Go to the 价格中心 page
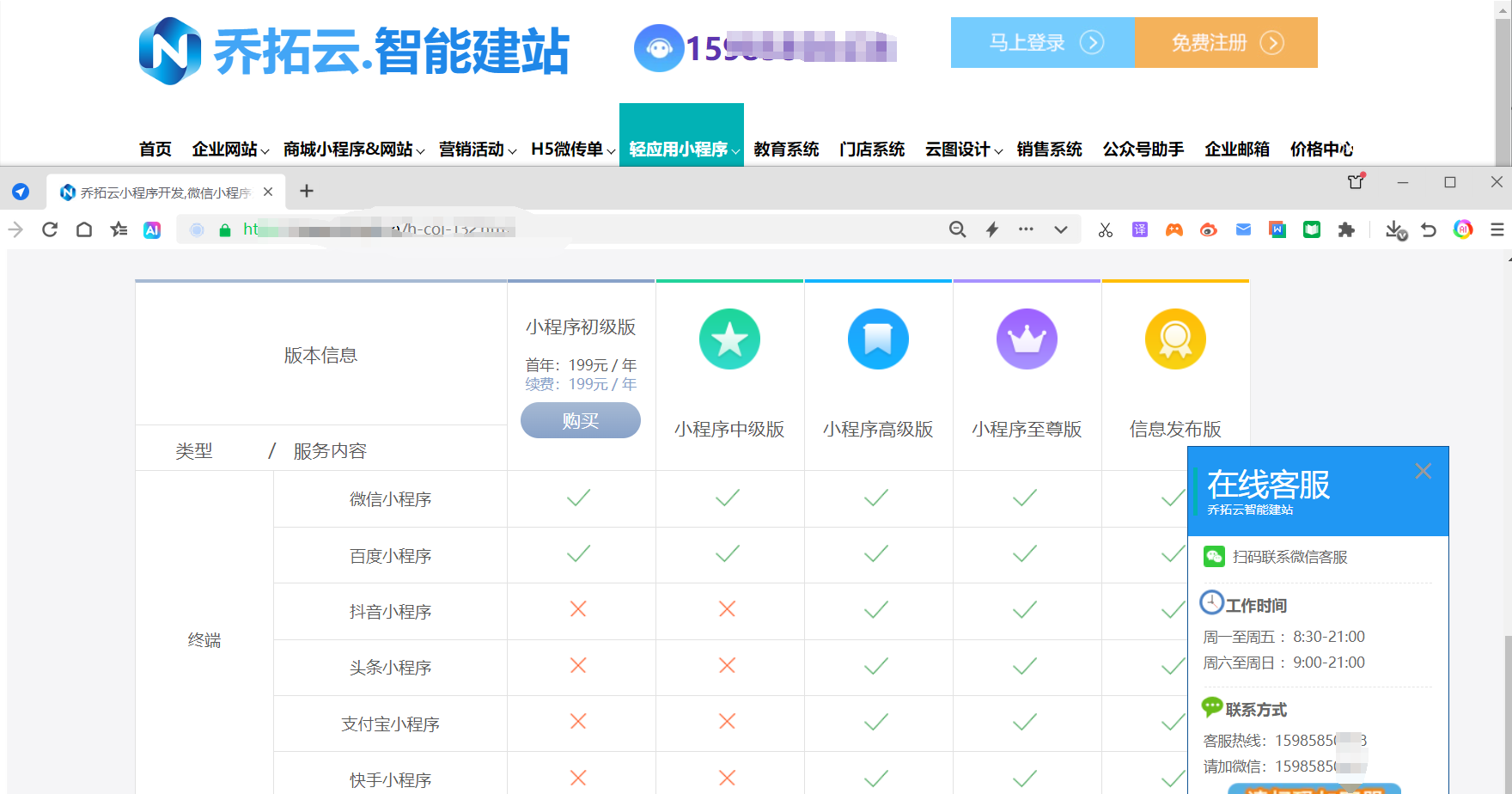 coord(1321,150)
